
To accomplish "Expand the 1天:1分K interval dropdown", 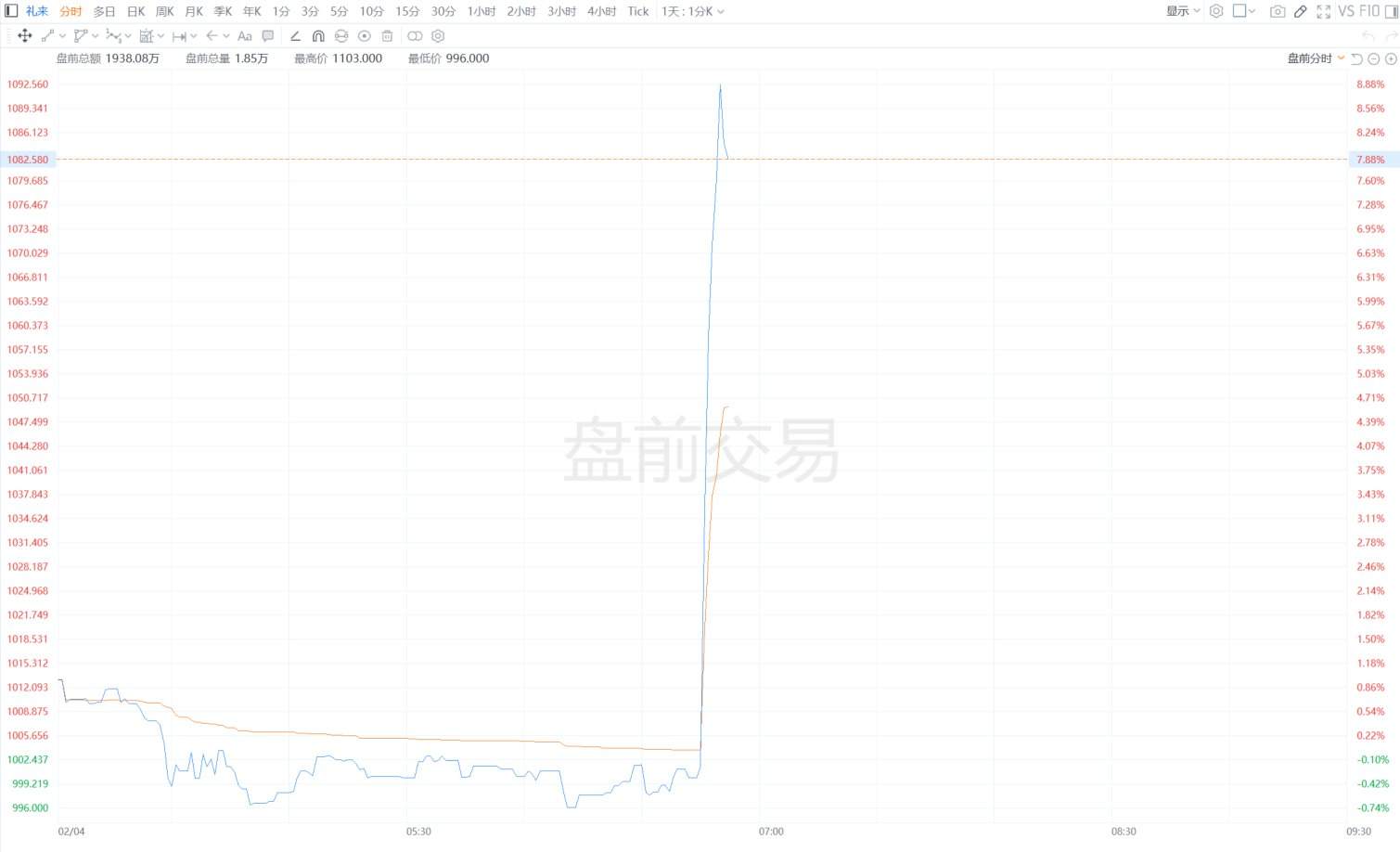I will point(693,11).
